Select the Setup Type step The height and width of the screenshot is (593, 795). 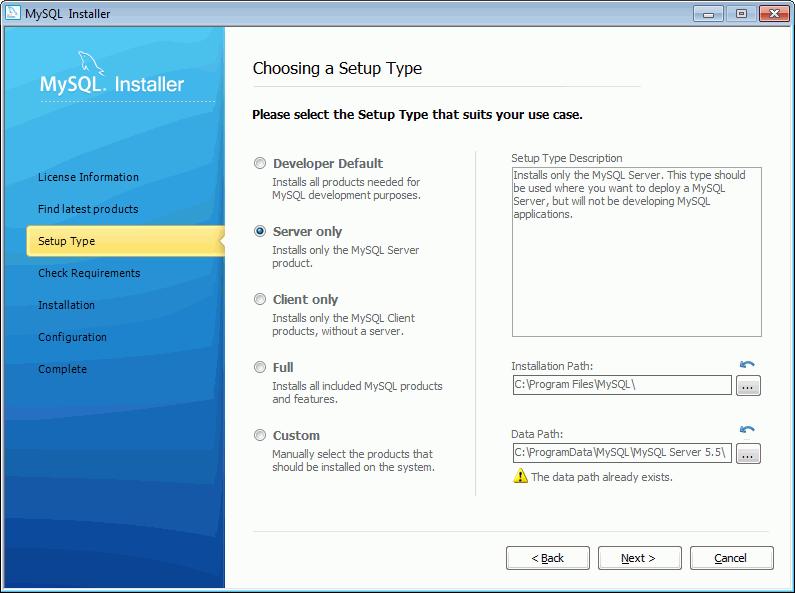point(125,241)
